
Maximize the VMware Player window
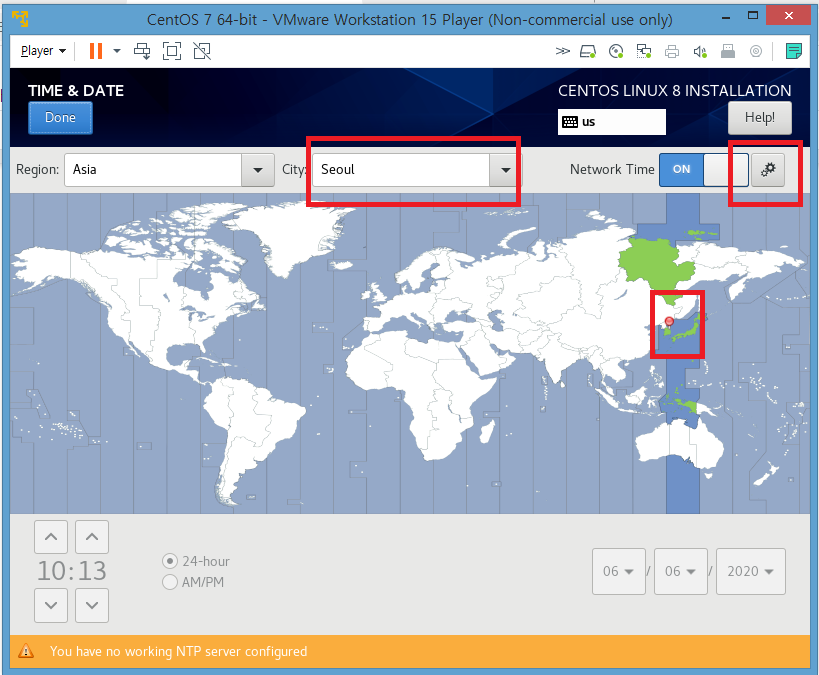[753, 16]
